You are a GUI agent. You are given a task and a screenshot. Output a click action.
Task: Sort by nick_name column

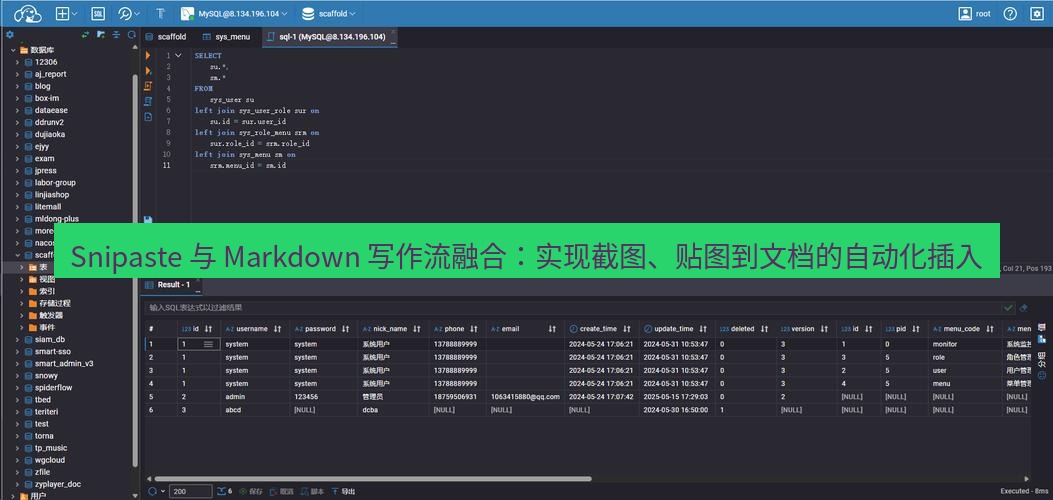coord(416,329)
